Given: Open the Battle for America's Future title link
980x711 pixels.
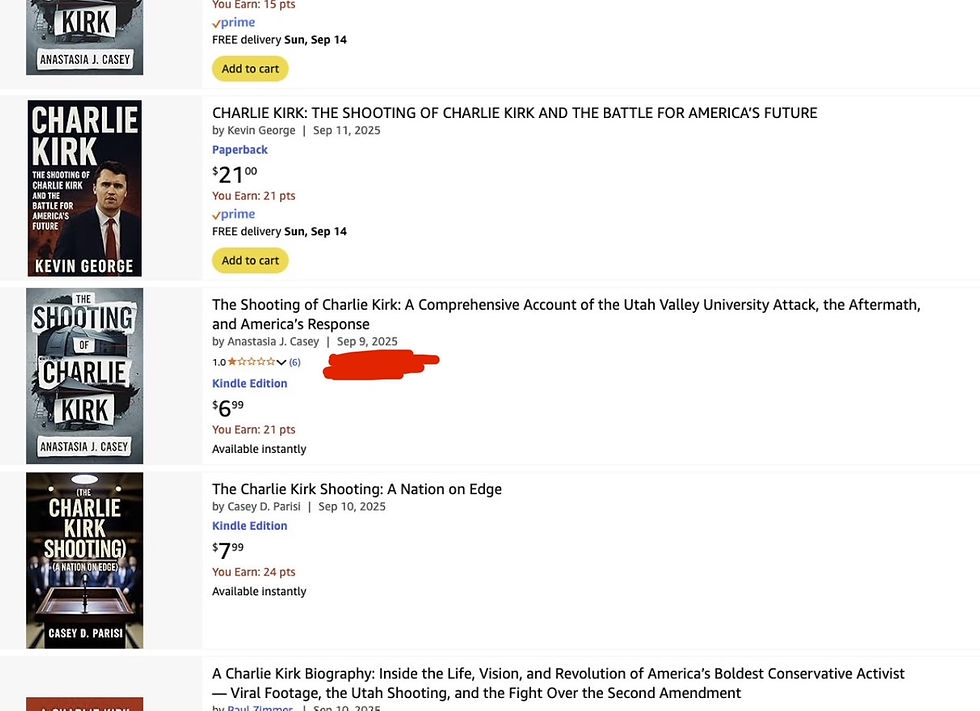Looking at the screenshot, I should (x=514, y=113).
